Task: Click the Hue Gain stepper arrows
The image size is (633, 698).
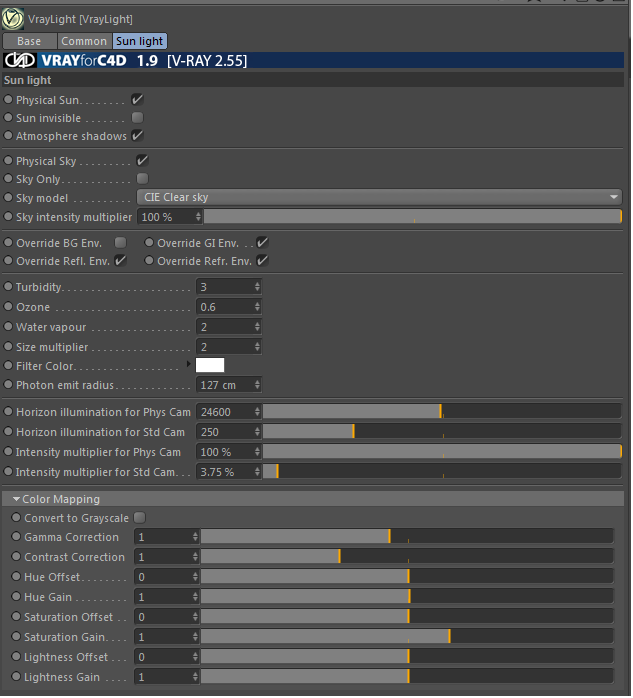Action: coord(195,597)
